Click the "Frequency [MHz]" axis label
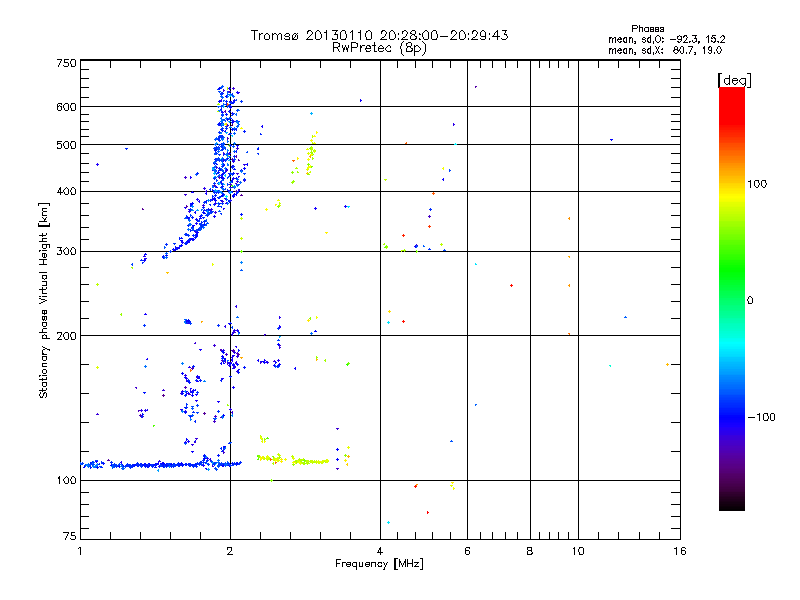 point(379,564)
